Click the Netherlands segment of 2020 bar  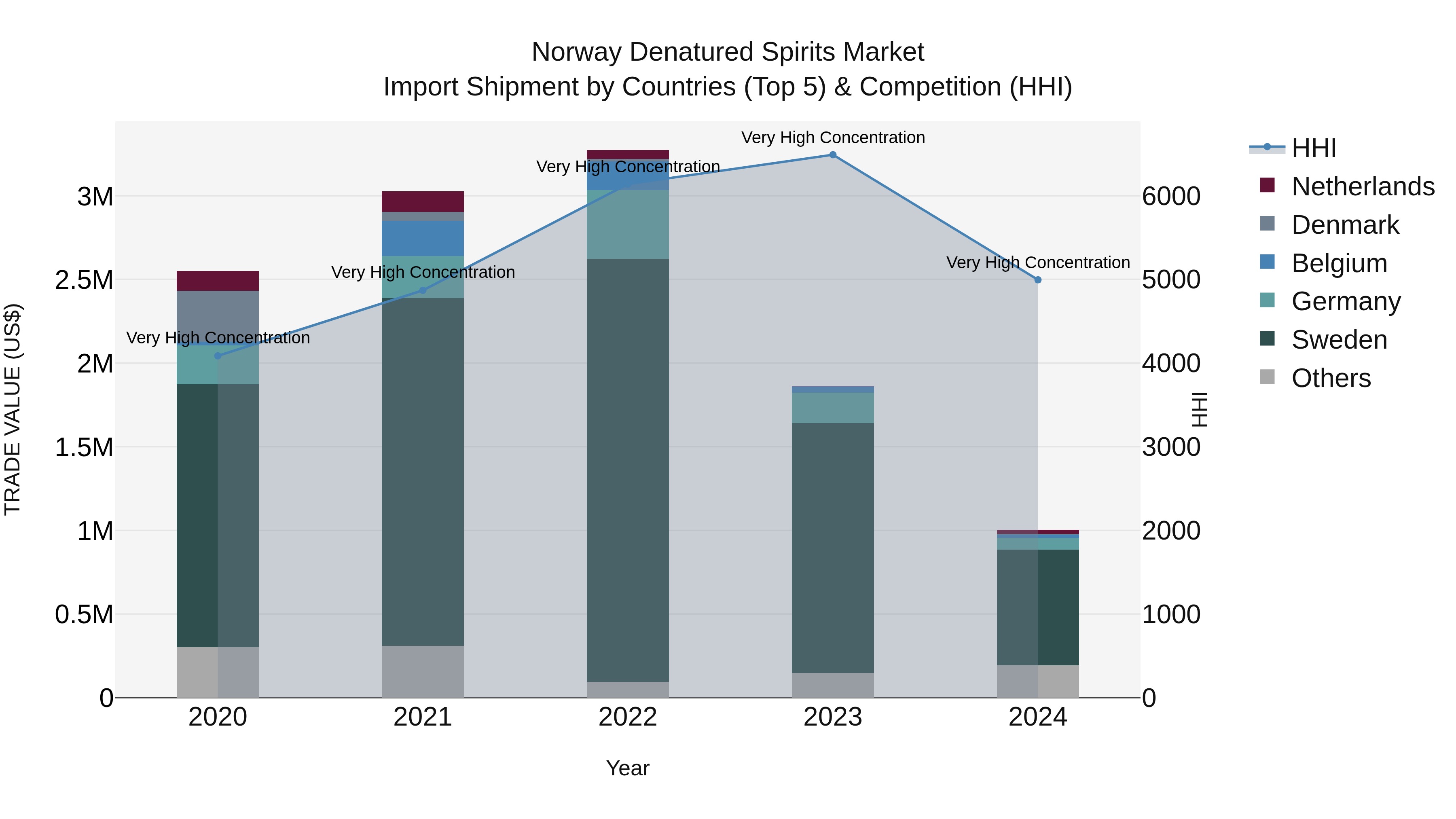(x=218, y=281)
